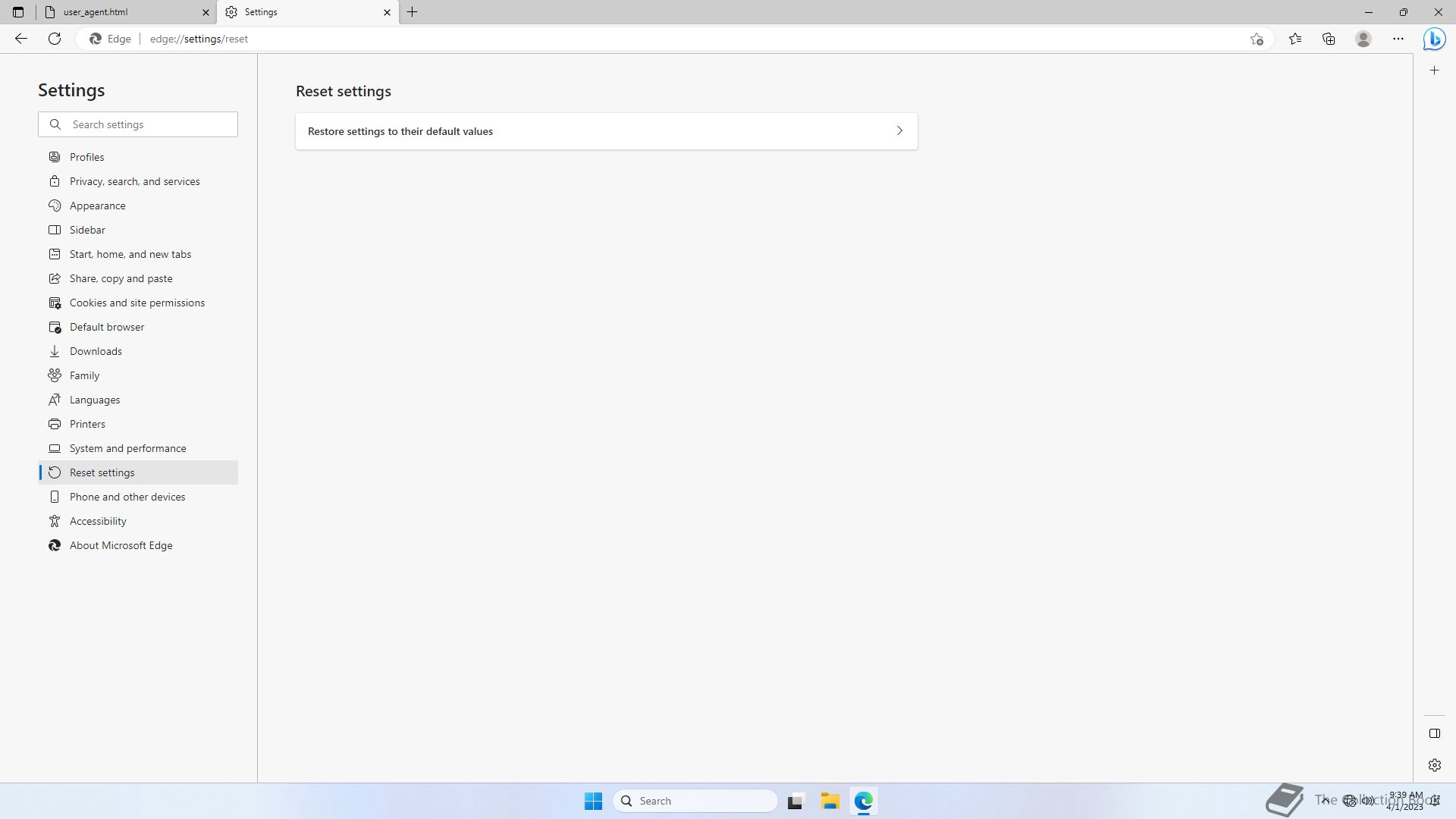1456x819 pixels.
Task: Switch to the user_agent.html tab
Action: [x=121, y=12]
